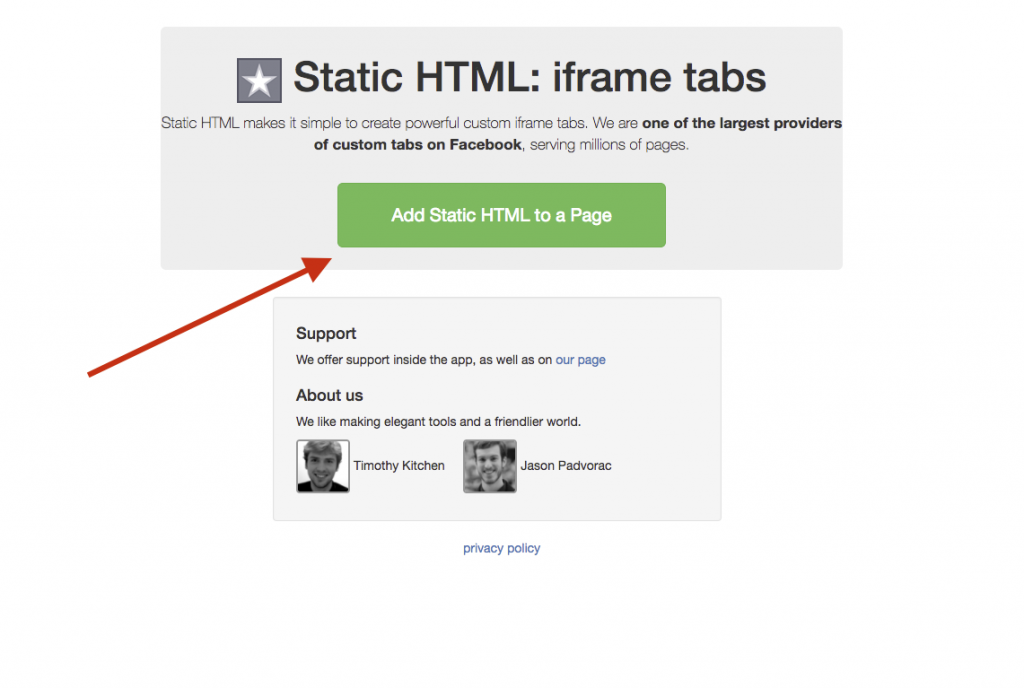Click the About us section heading
1024x690 pixels.
click(x=329, y=395)
